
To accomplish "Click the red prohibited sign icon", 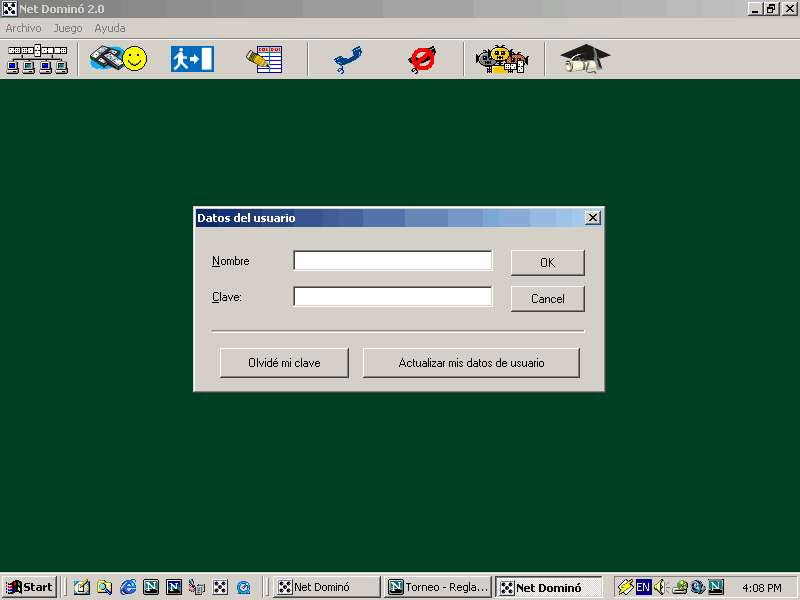I will [x=422, y=60].
